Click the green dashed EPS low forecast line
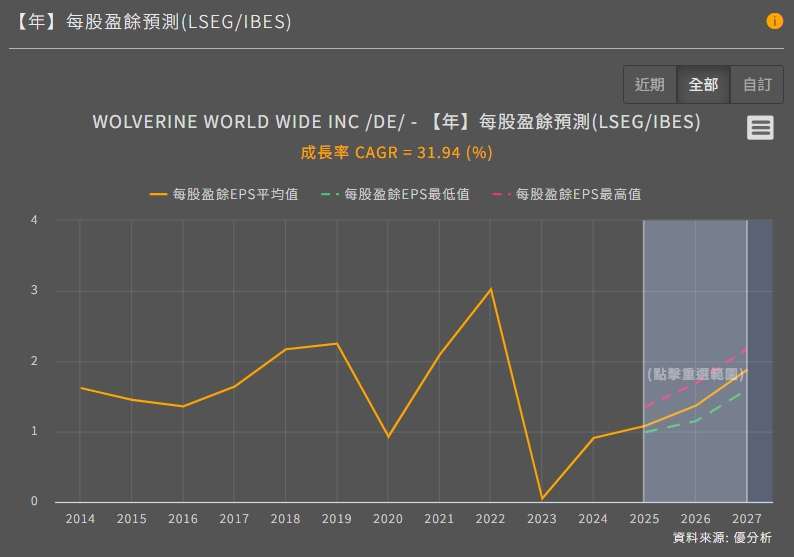794x557 pixels. [695, 420]
